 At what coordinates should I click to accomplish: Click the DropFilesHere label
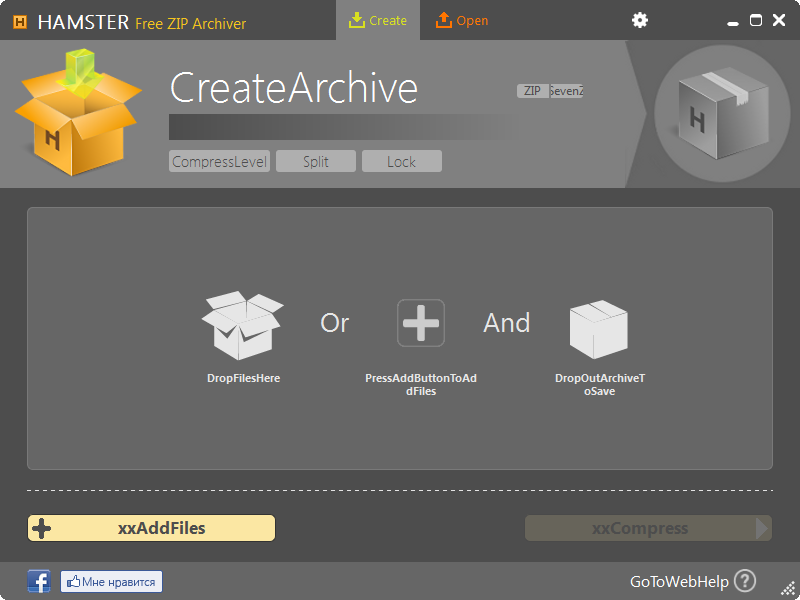[x=243, y=378]
